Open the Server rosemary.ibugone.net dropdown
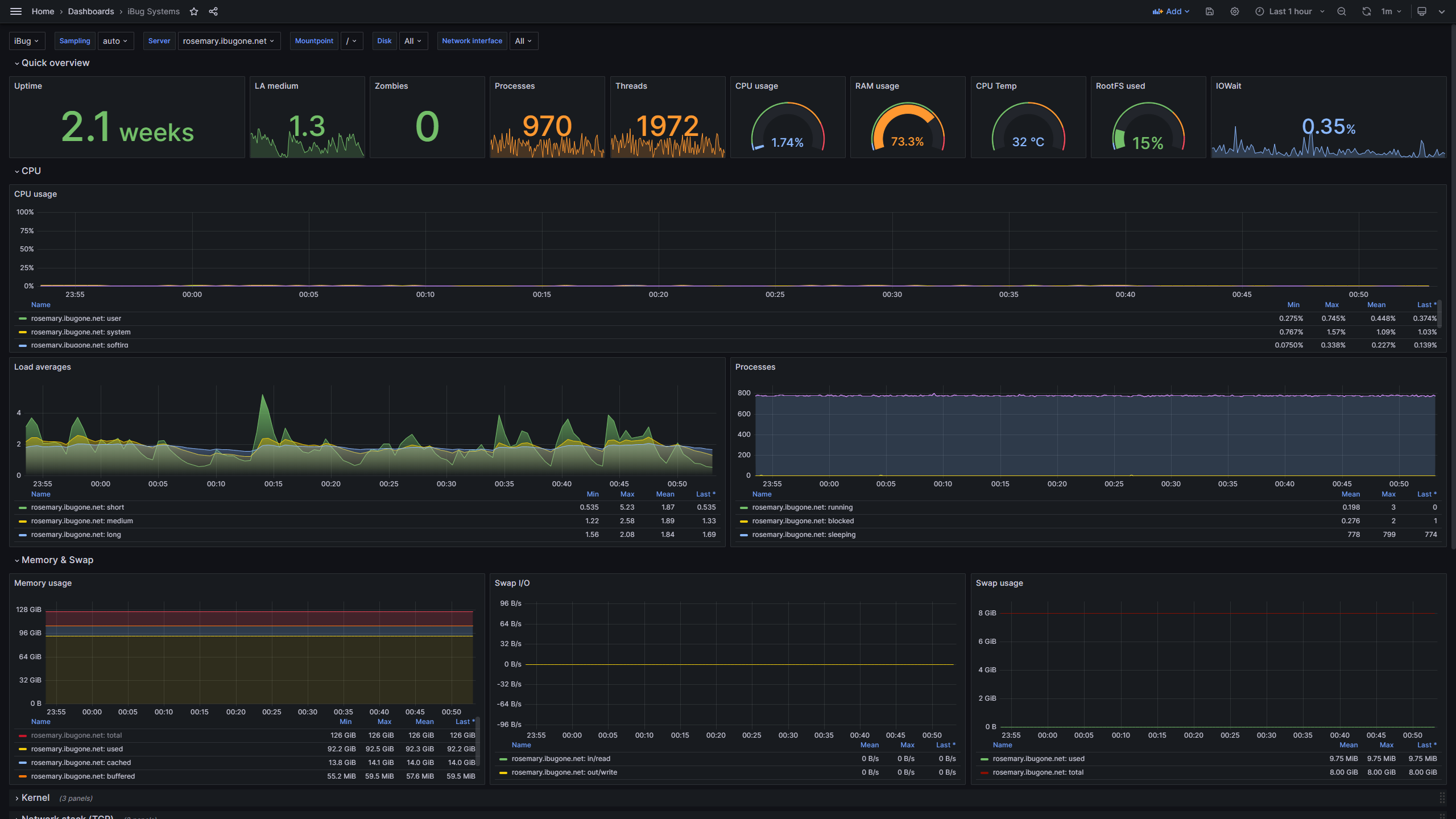The image size is (1456, 819). [229, 41]
